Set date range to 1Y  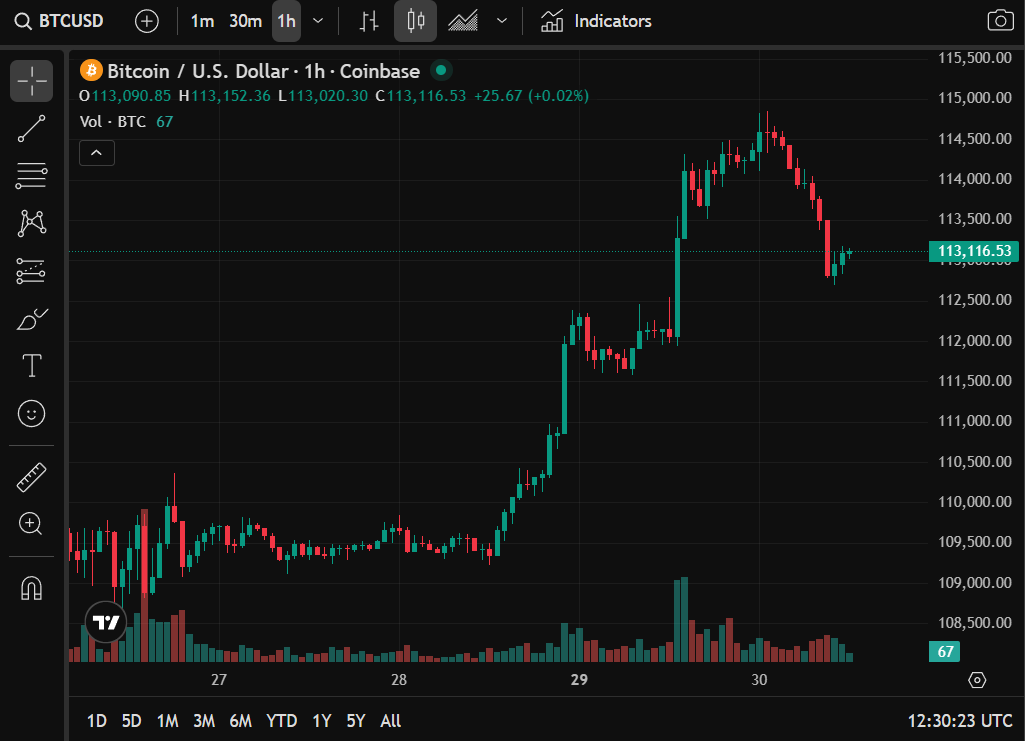[x=322, y=721]
